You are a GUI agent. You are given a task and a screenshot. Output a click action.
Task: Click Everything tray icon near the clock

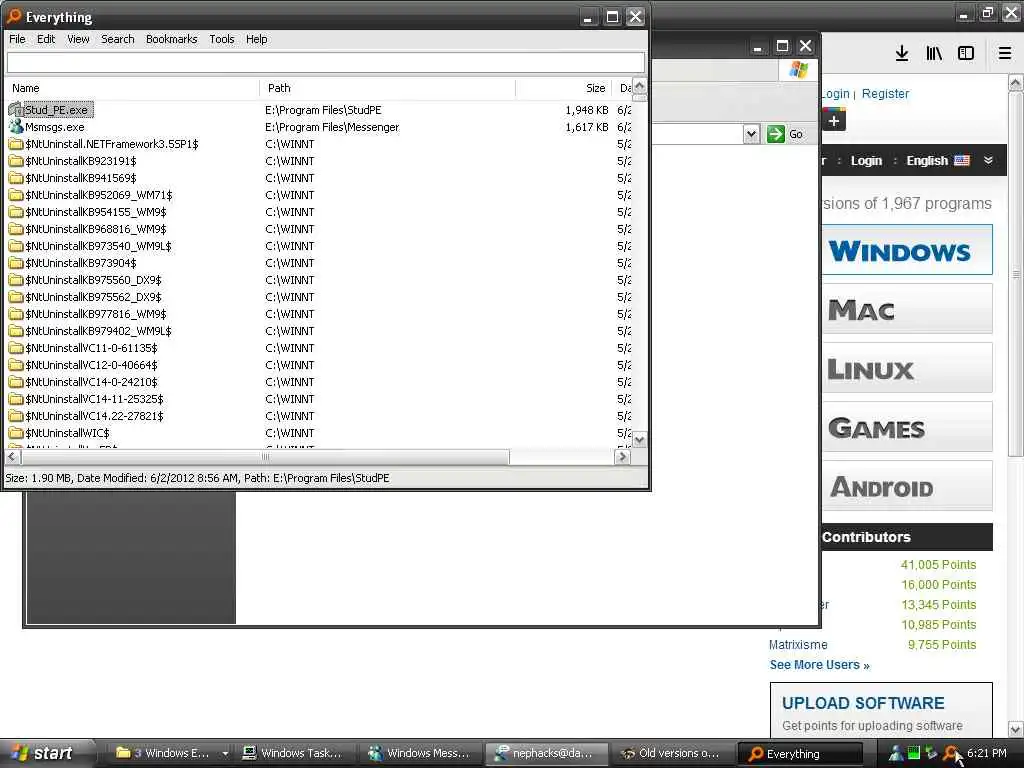pos(953,753)
